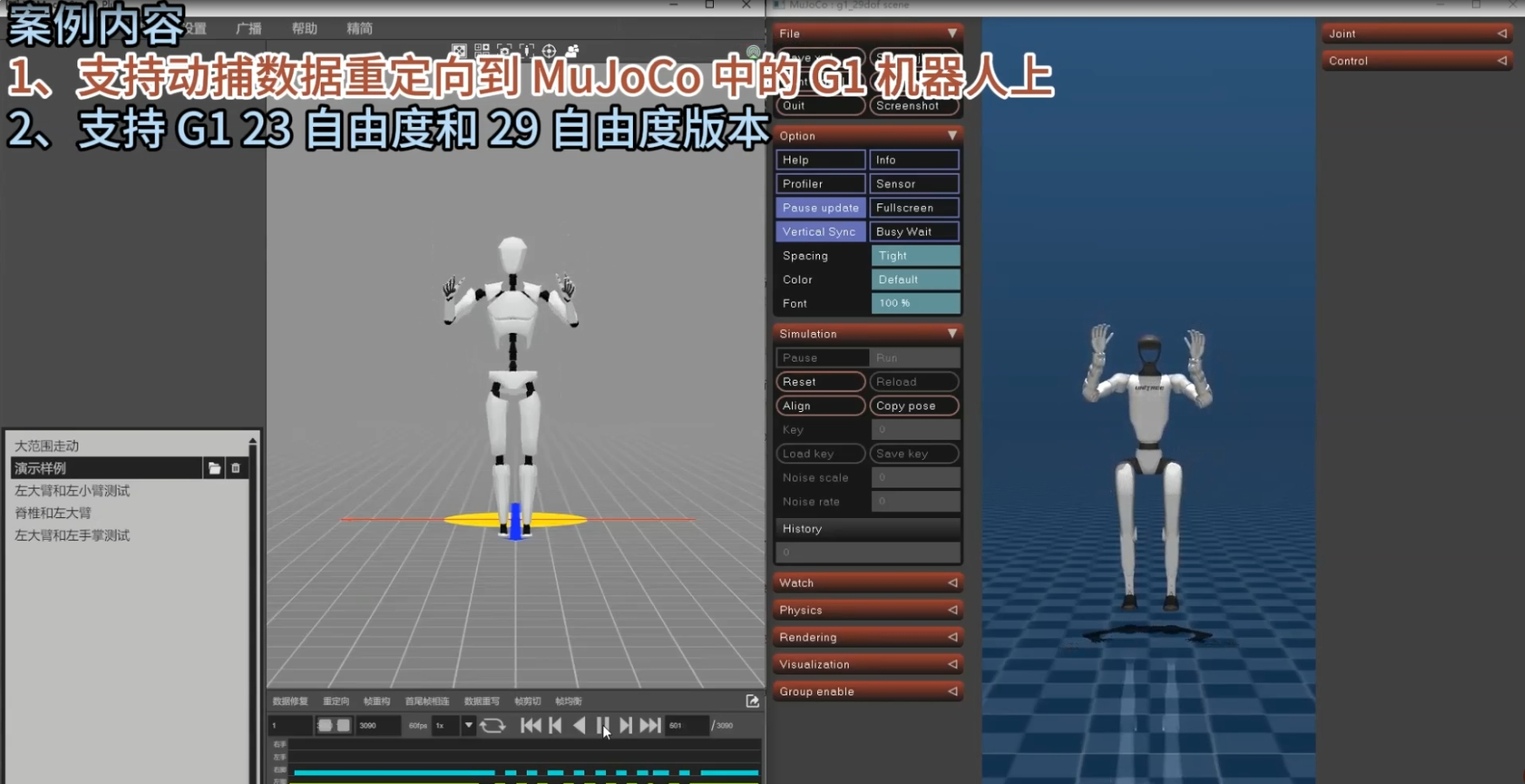Open folder icon for 演示样例 item

pyautogui.click(x=215, y=468)
